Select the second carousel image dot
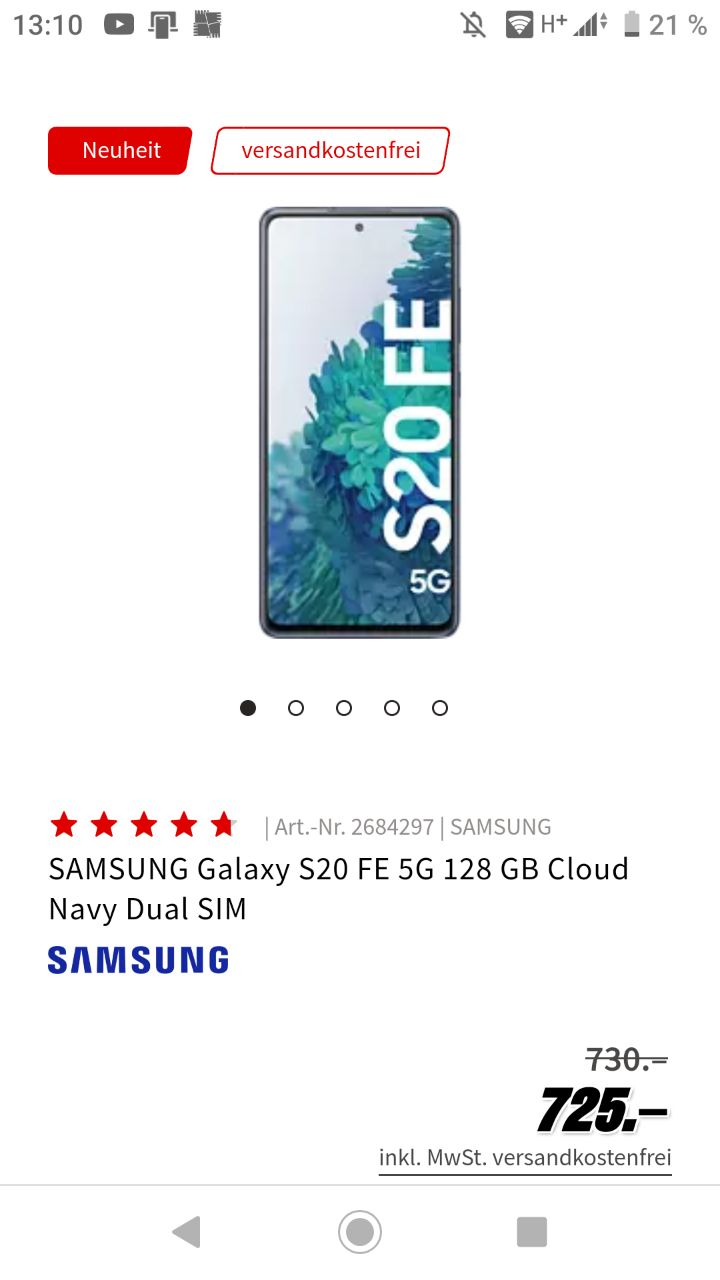The image size is (720, 1280). tap(296, 708)
